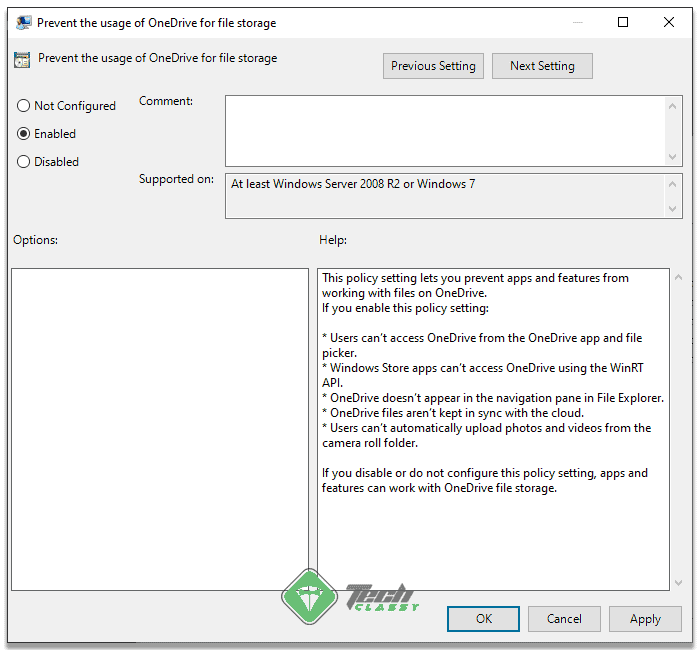Click the empty Options pane
The image size is (700, 650).
point(160,429)
